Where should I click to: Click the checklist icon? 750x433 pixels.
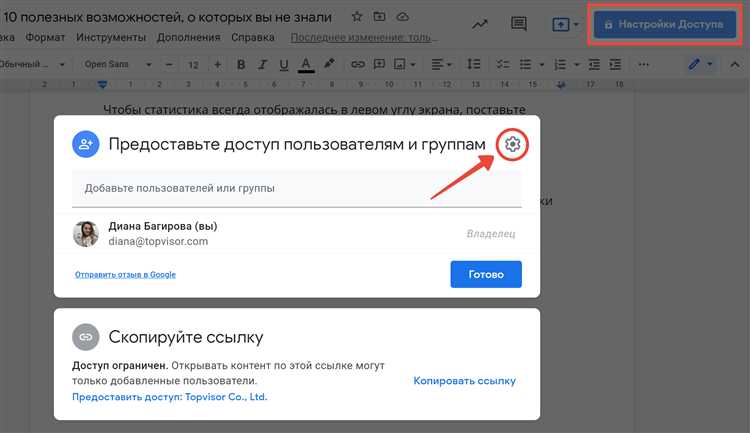pyautogui.click(x=503, y=64)
